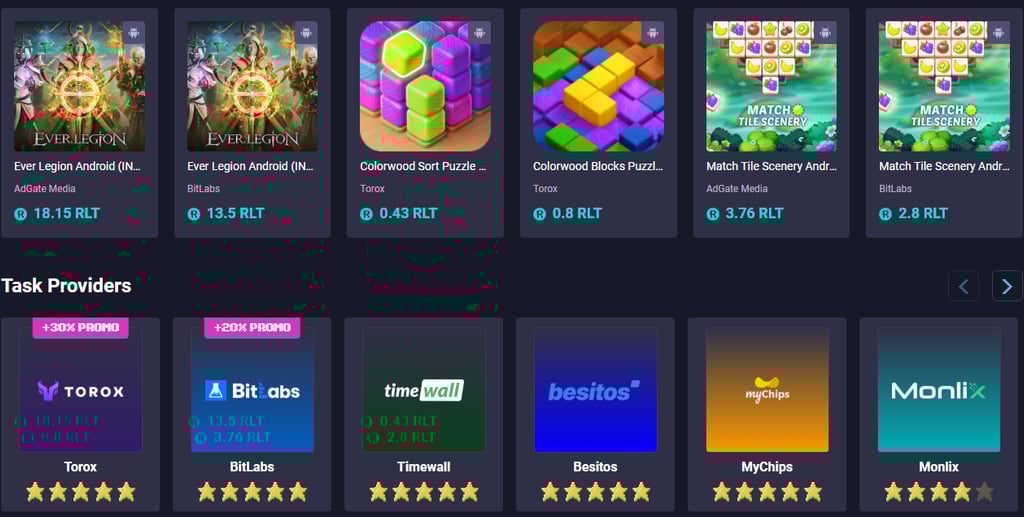Open the MyChips provider logo tile
This screenshot has height=517, width=1024.
767,390
